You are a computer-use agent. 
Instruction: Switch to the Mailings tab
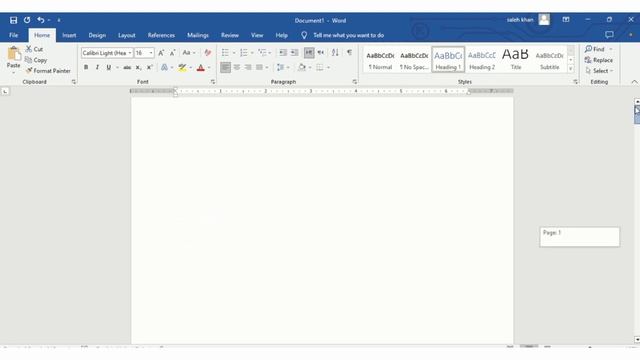point(198,35)
